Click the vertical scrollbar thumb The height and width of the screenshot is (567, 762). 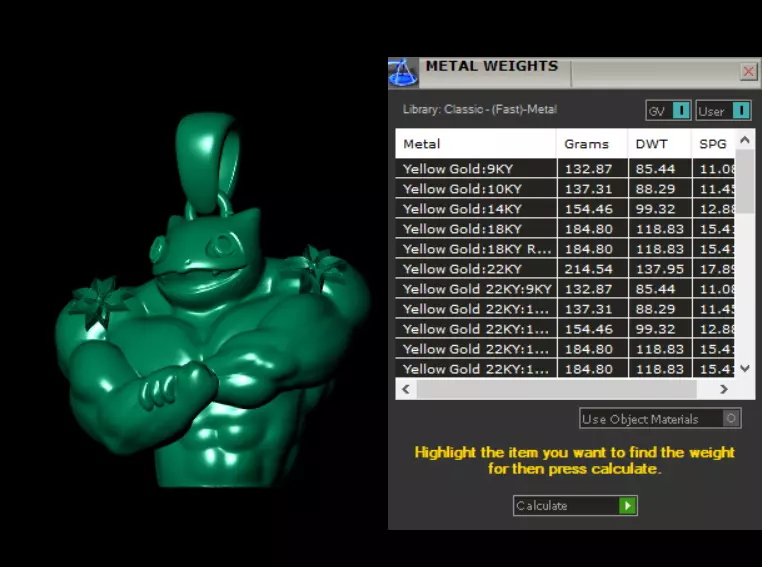(745, 181)
